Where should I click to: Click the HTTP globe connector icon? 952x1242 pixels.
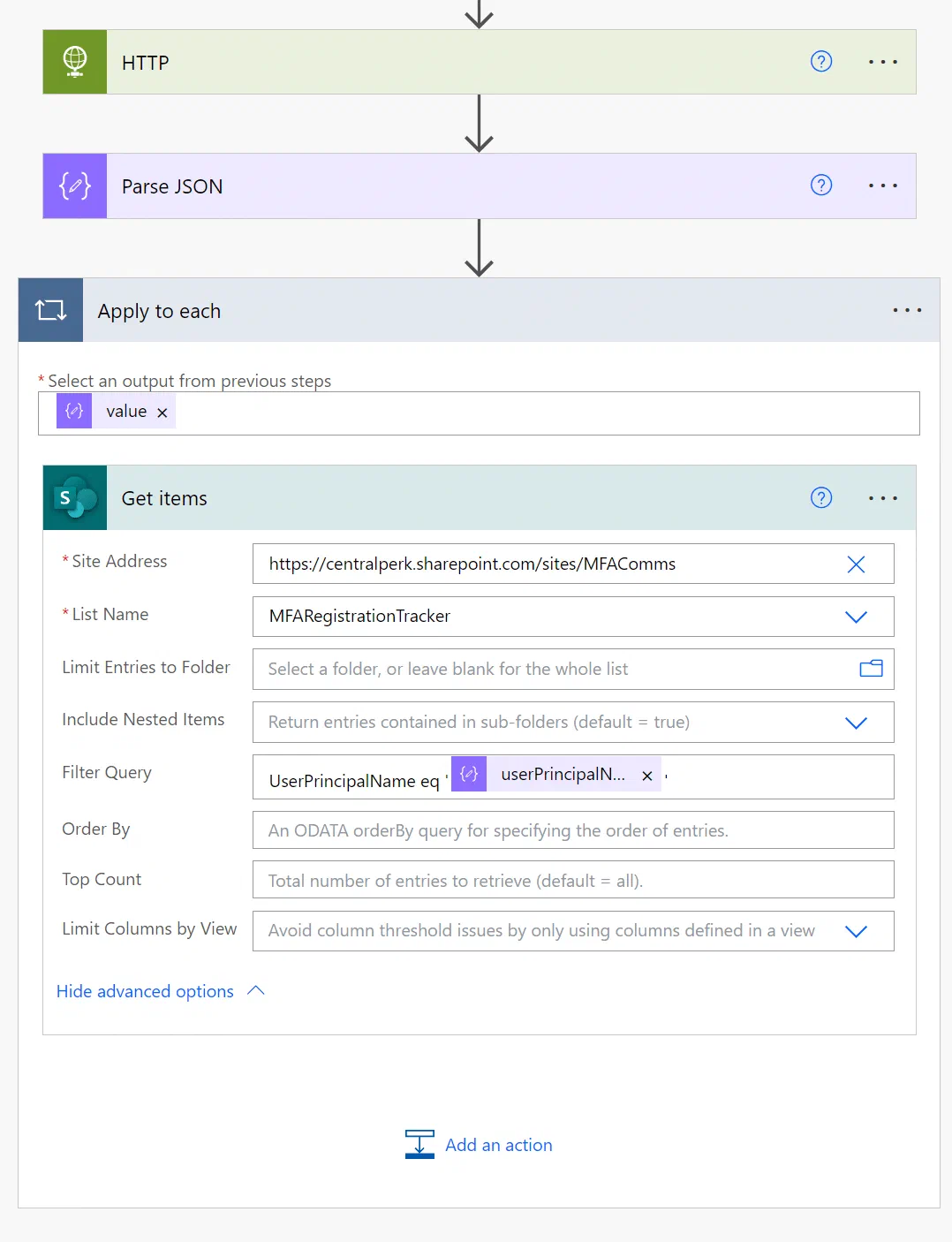[75, 62]
